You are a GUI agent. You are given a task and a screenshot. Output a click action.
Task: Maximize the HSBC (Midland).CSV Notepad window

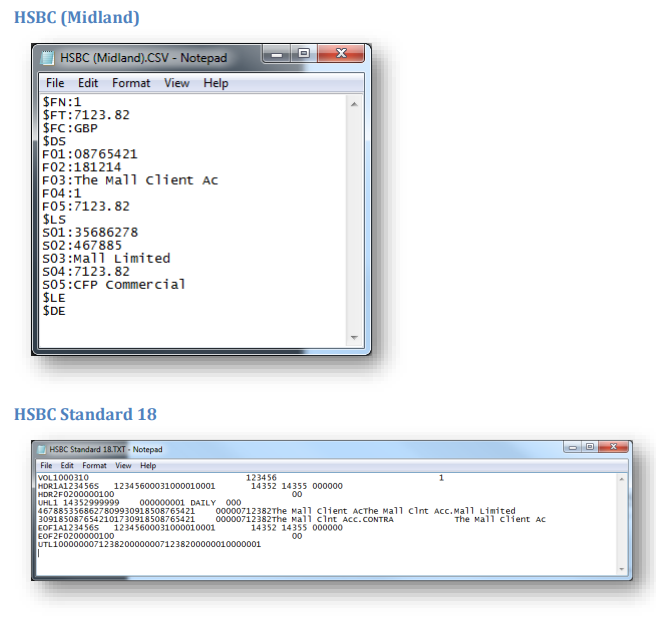[x=304, y=53]
